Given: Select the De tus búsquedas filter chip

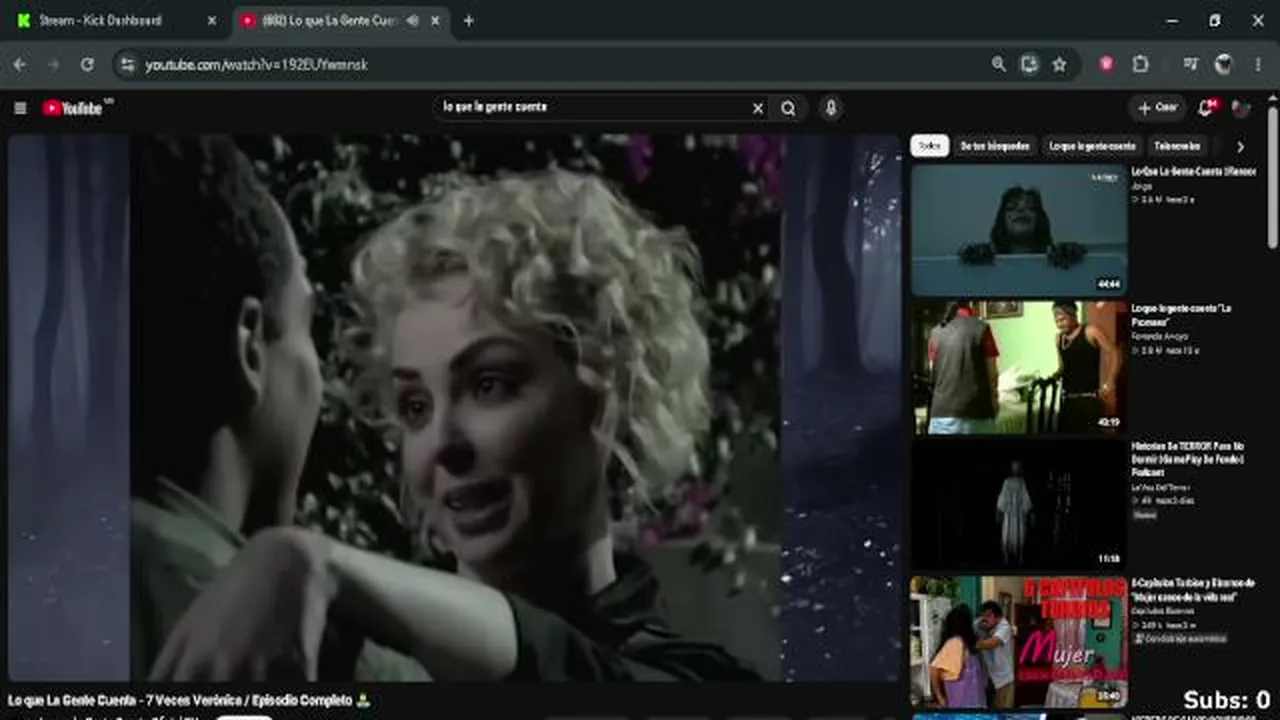Looking at the screenshot, I should pos(995,146).
